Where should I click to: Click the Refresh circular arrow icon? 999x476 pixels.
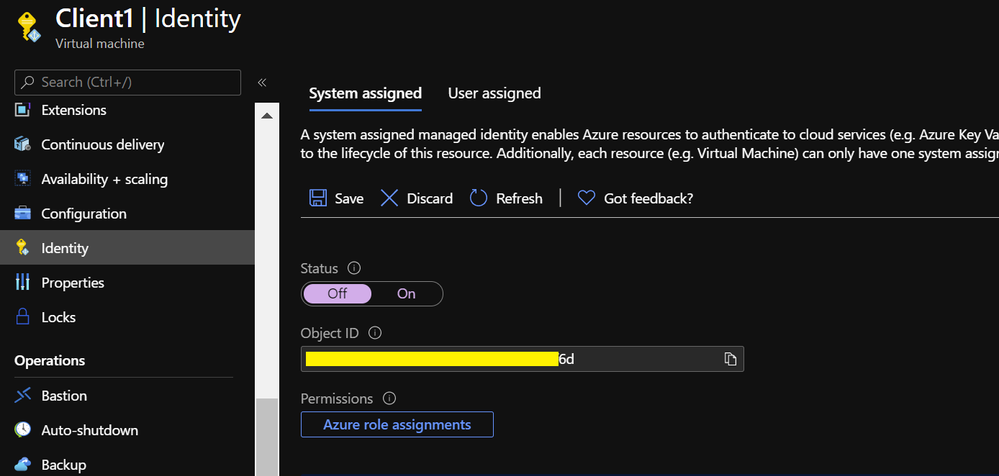tap(478, 198)
